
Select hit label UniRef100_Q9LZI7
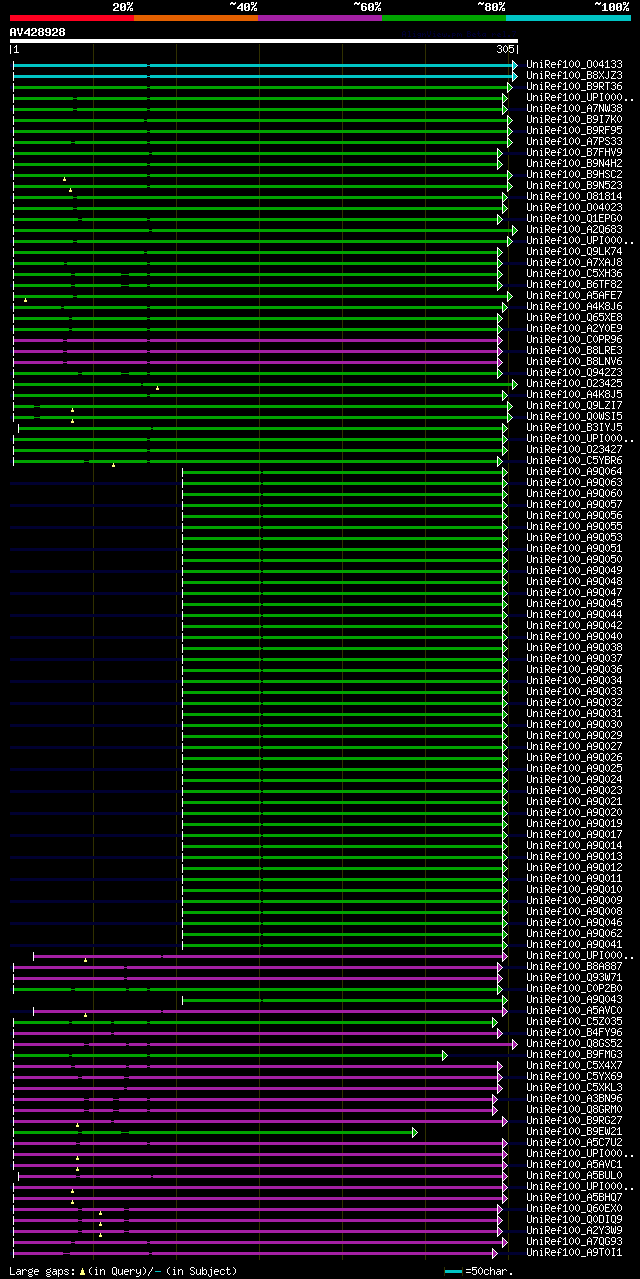(x=574, y=405)
